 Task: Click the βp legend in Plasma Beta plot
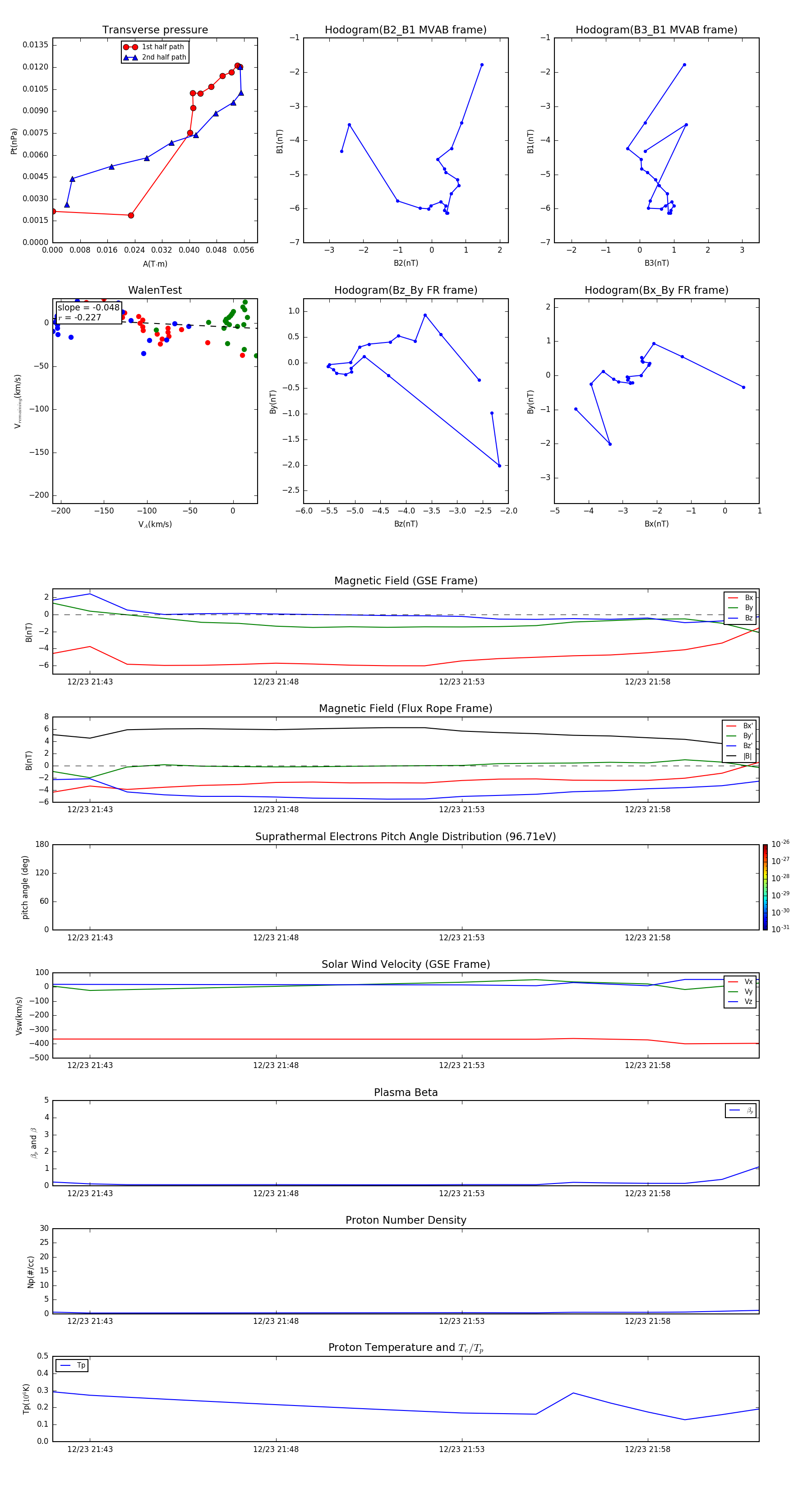click(741, 1110)
